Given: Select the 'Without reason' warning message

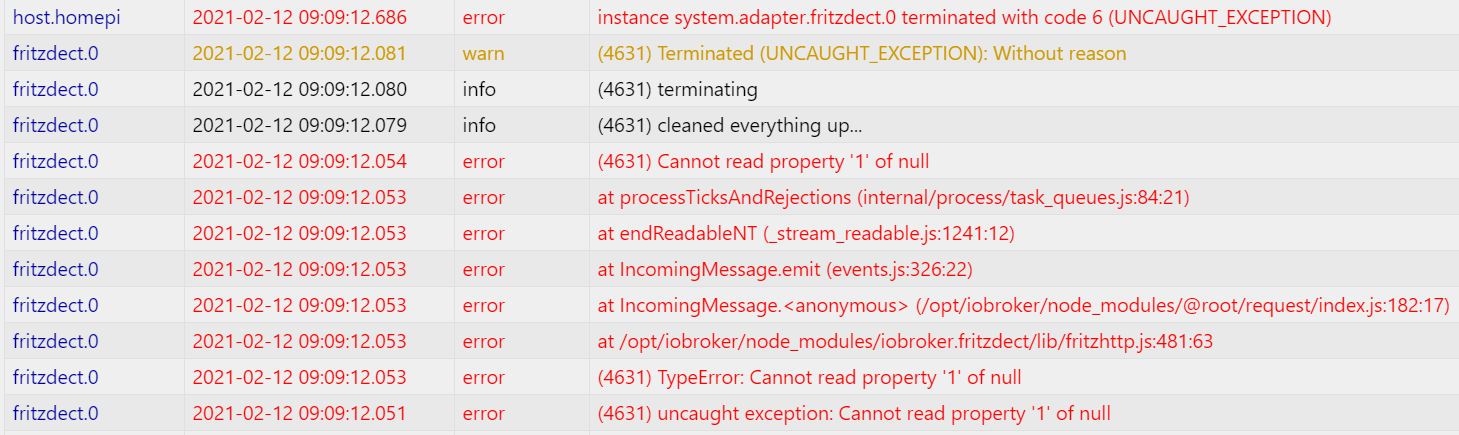Looking at the screenshot, I should [x=862, y=53].
